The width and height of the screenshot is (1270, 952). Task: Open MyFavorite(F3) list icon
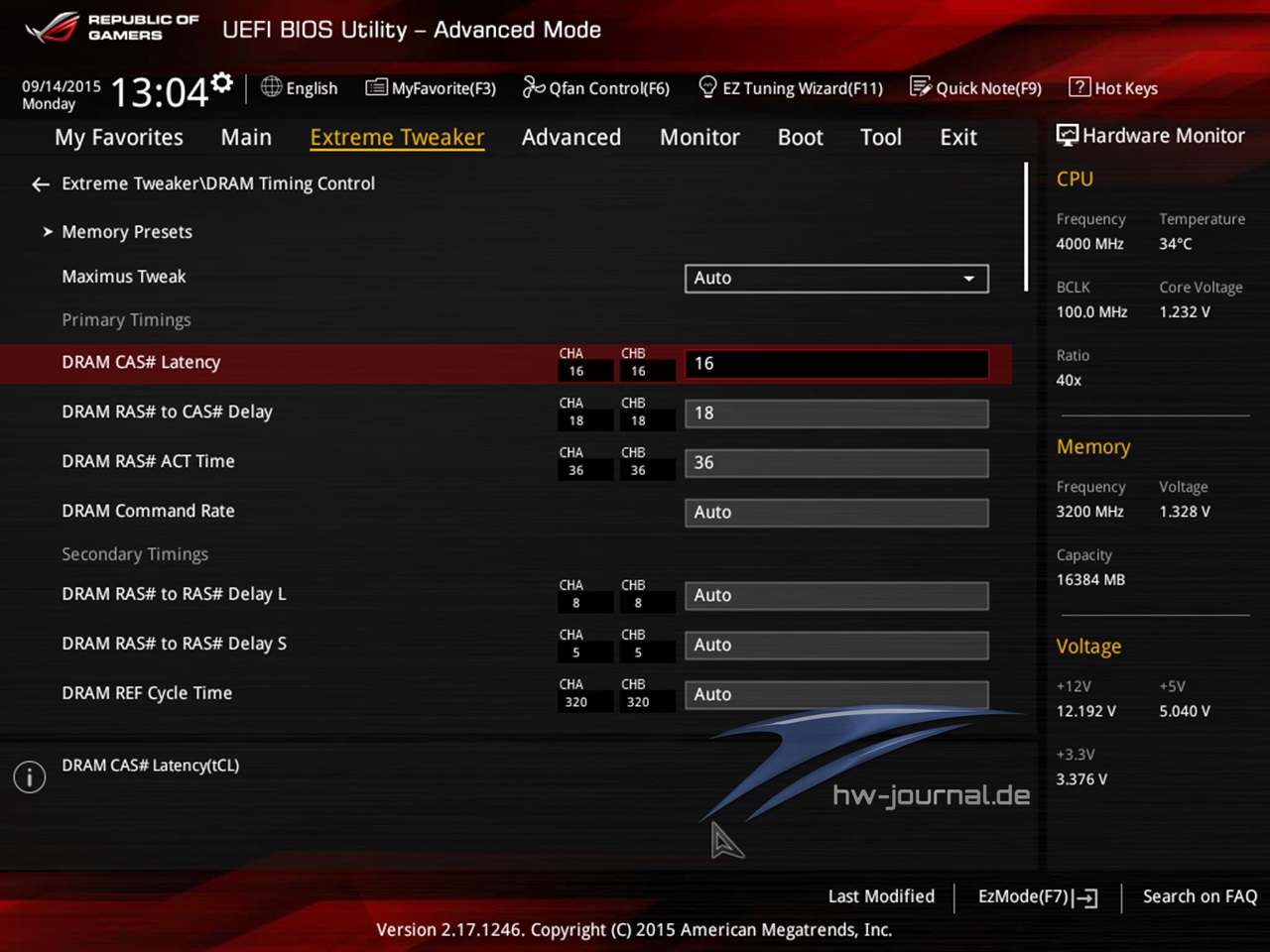pyautogui.click(x=376, y=87)
